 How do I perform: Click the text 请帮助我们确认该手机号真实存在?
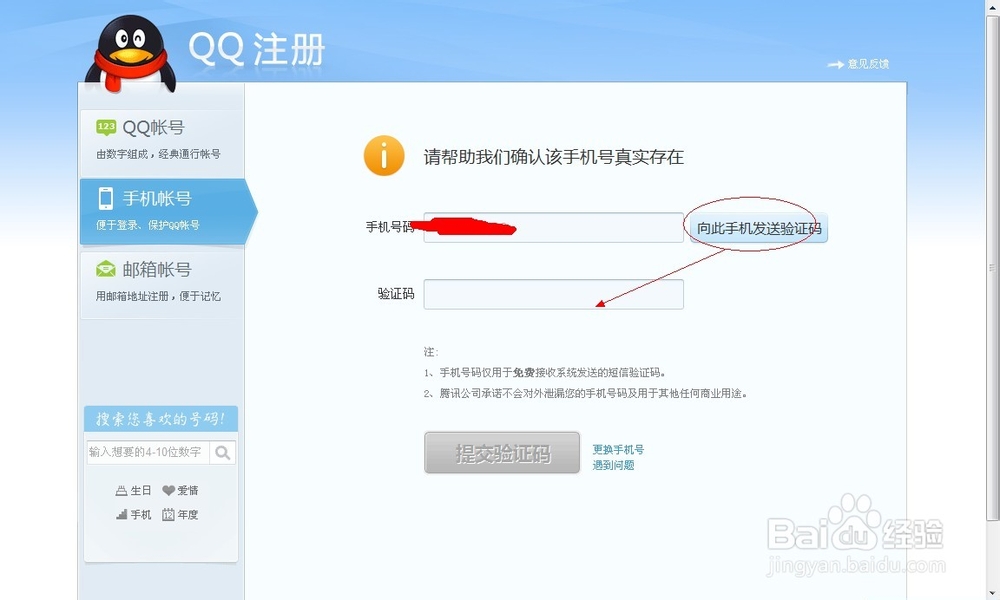554,157
